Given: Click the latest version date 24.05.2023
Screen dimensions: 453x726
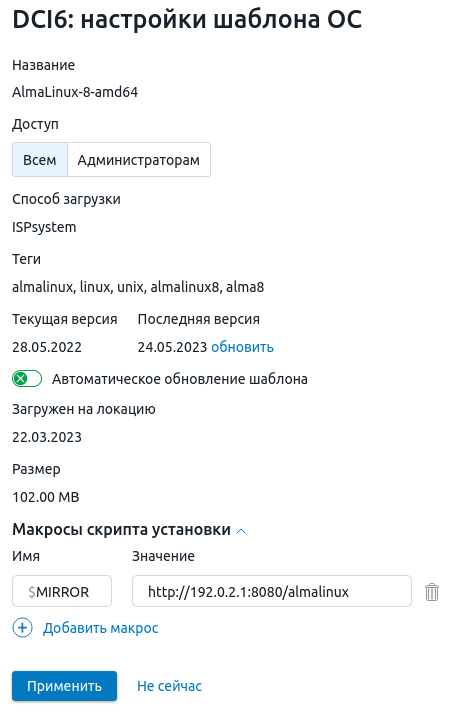Looking at the screenshot, I should 172,347.
